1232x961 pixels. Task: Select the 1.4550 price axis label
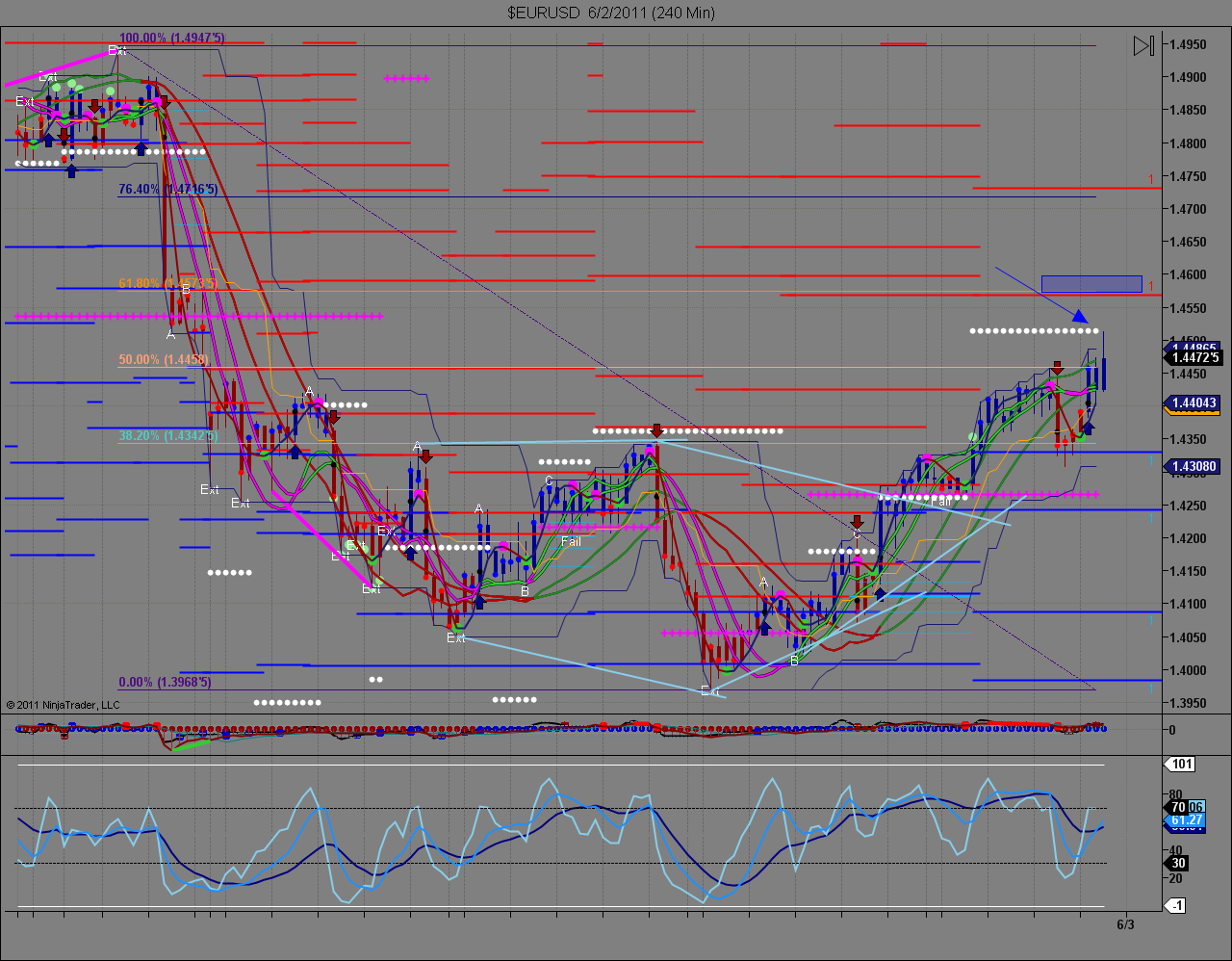pyautogui.click(x=1189, y=309)
